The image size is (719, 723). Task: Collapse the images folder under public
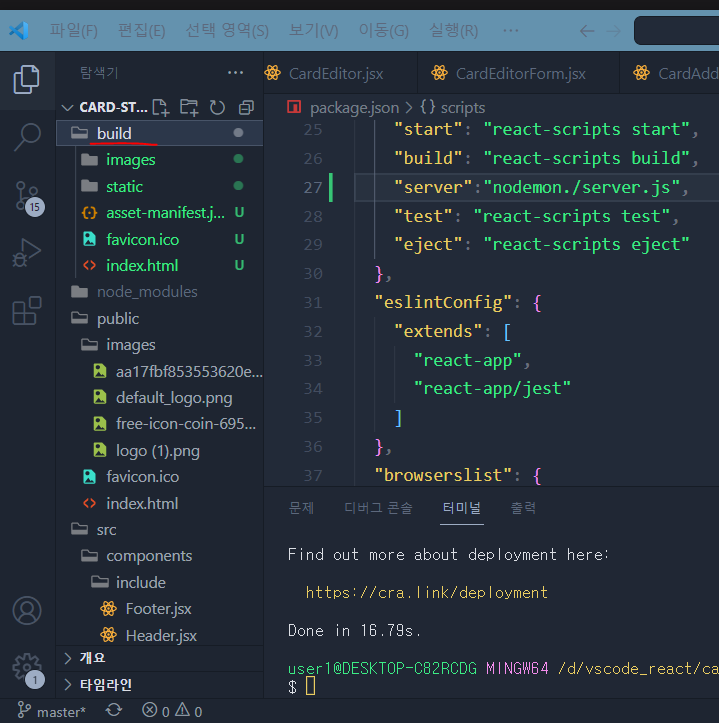160,345
